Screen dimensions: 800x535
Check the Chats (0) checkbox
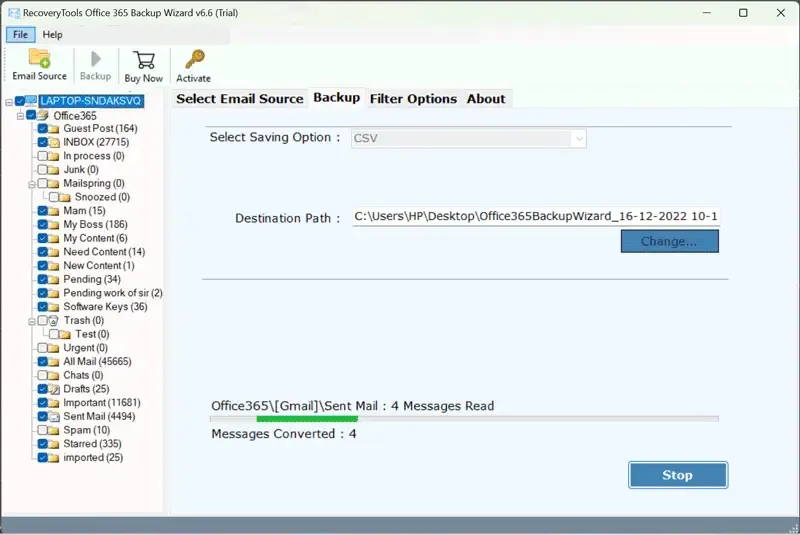pos(42,375)
